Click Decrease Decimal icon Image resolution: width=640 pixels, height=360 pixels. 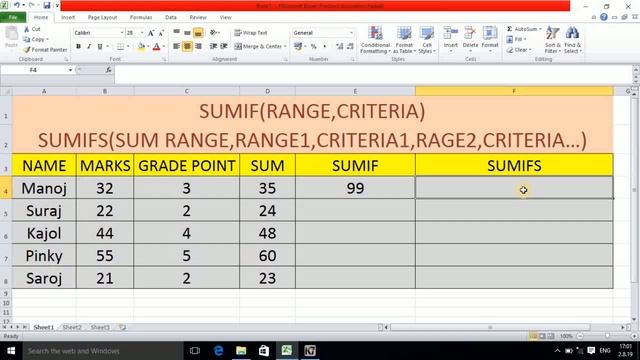point(350,47)
